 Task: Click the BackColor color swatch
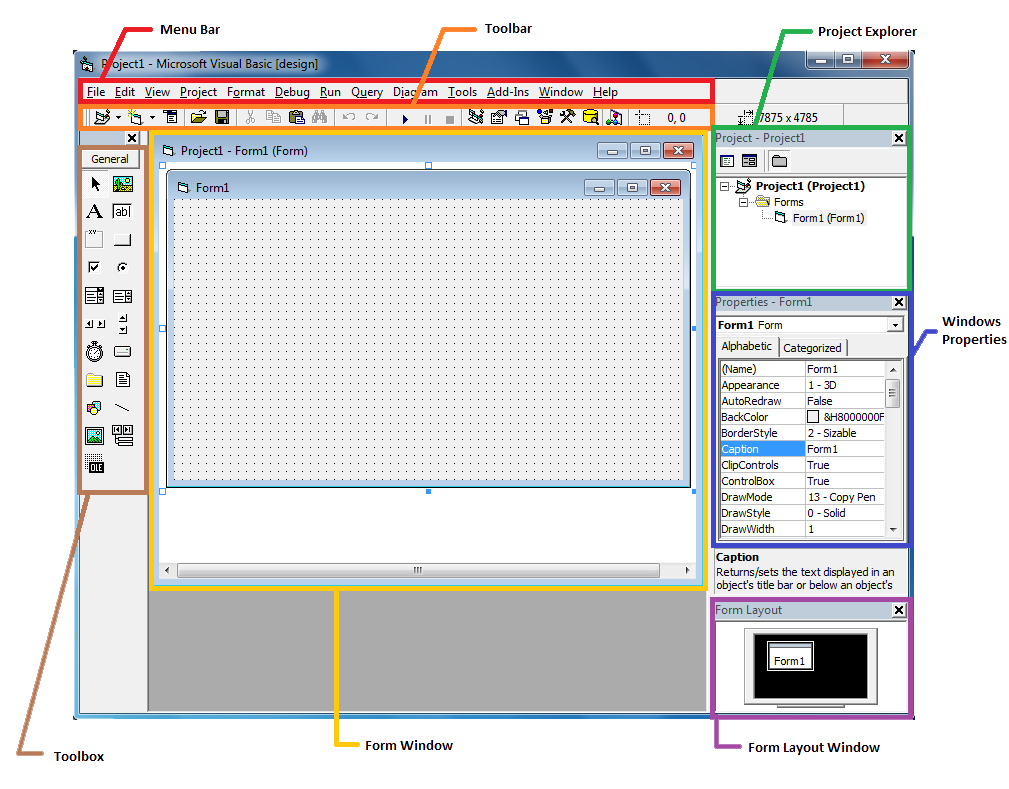tap(813, 417)
